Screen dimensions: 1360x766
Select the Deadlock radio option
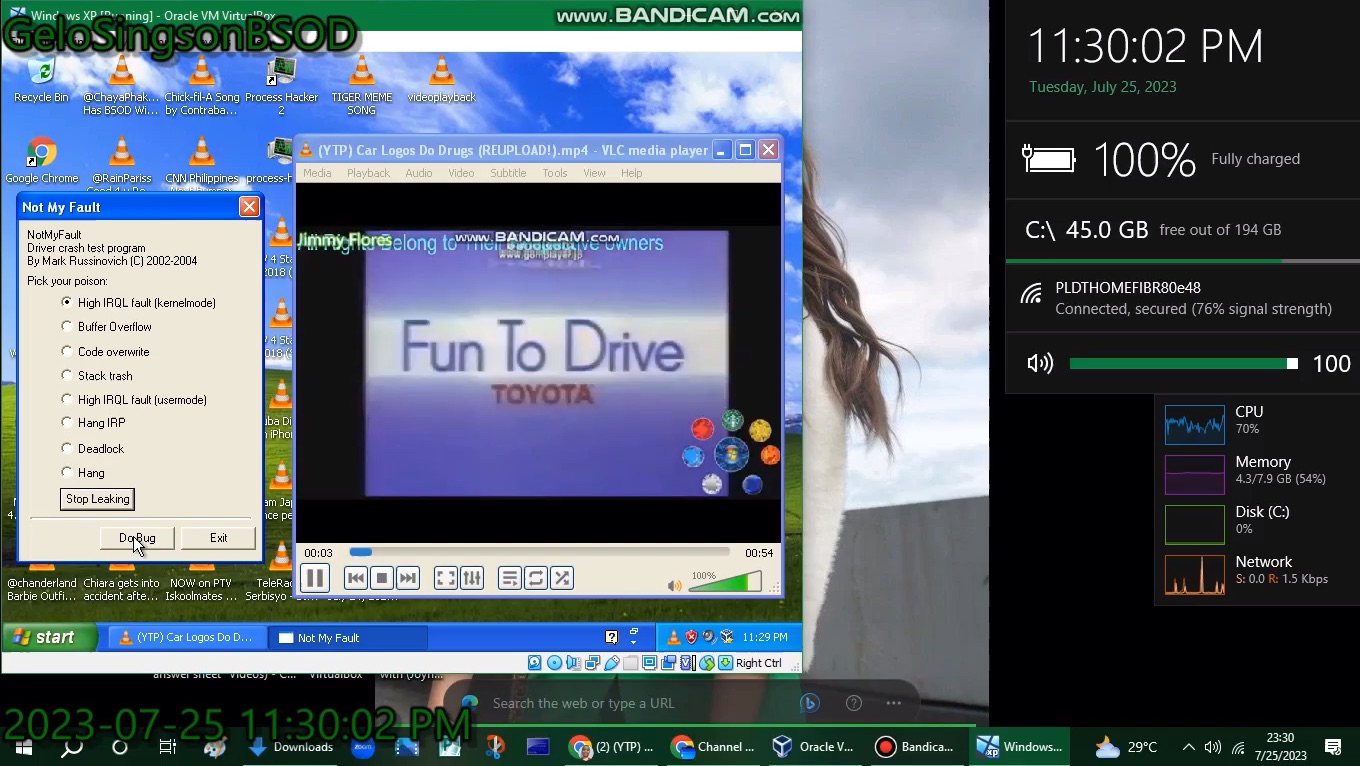pyautogui.click(x=93, y=449)
